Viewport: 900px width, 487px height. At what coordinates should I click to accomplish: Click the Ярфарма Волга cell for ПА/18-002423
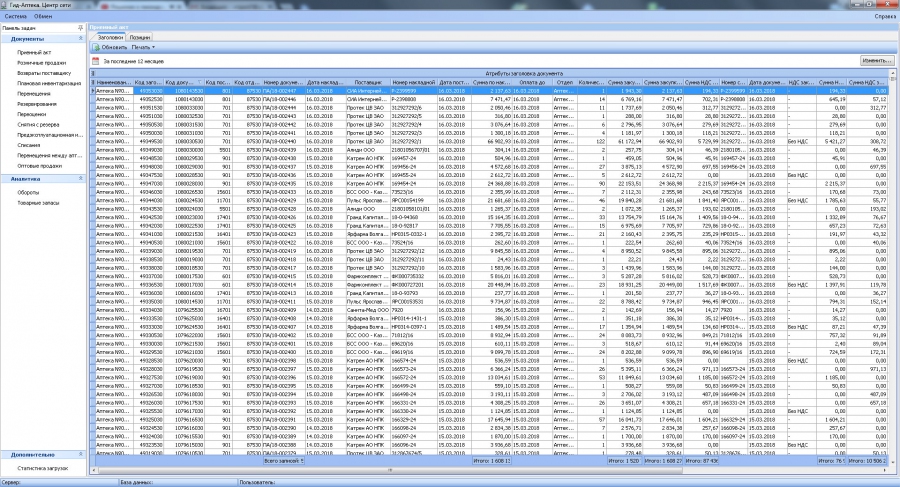tap(368, 234)
